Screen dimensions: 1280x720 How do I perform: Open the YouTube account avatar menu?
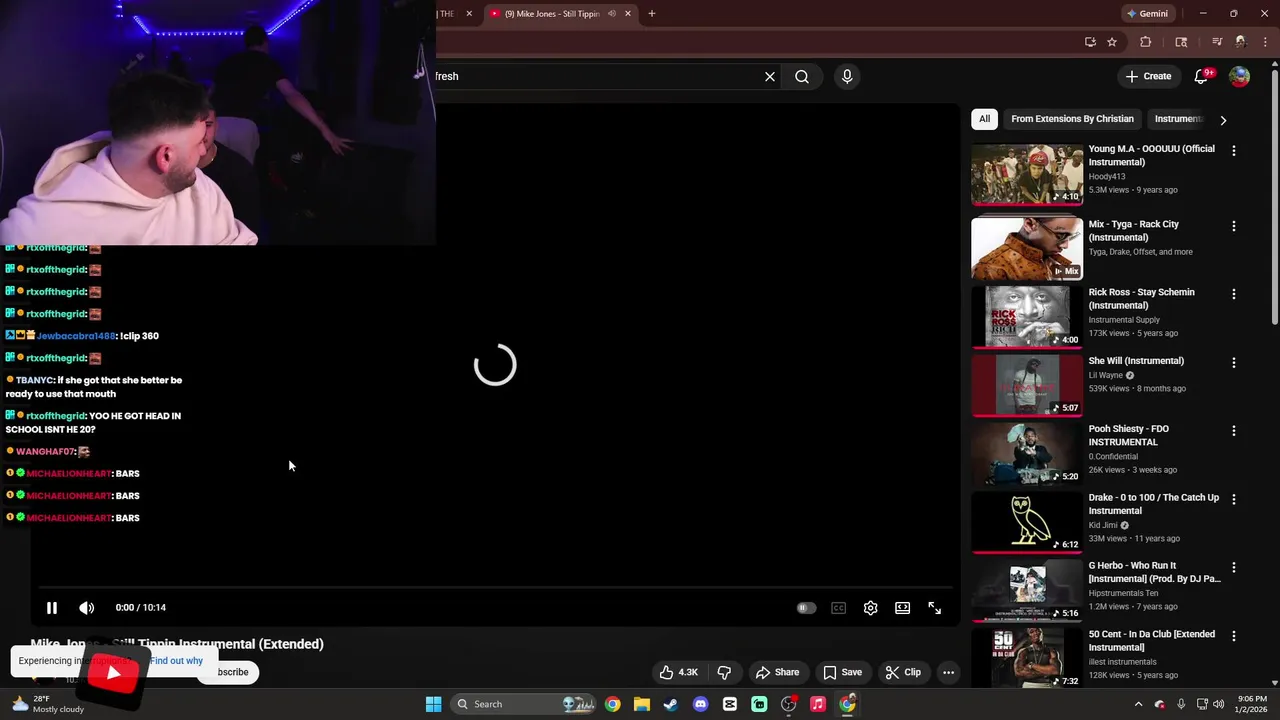[1239, 76]
